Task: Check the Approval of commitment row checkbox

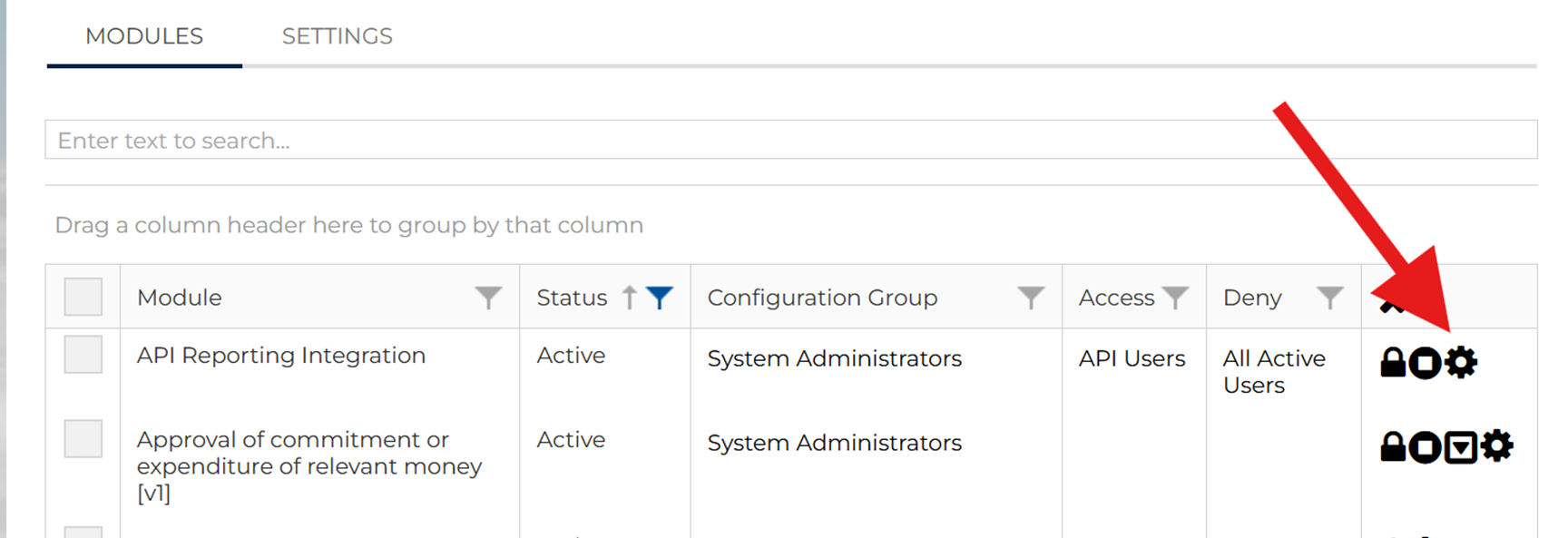Action: click(x=83, y=439)
